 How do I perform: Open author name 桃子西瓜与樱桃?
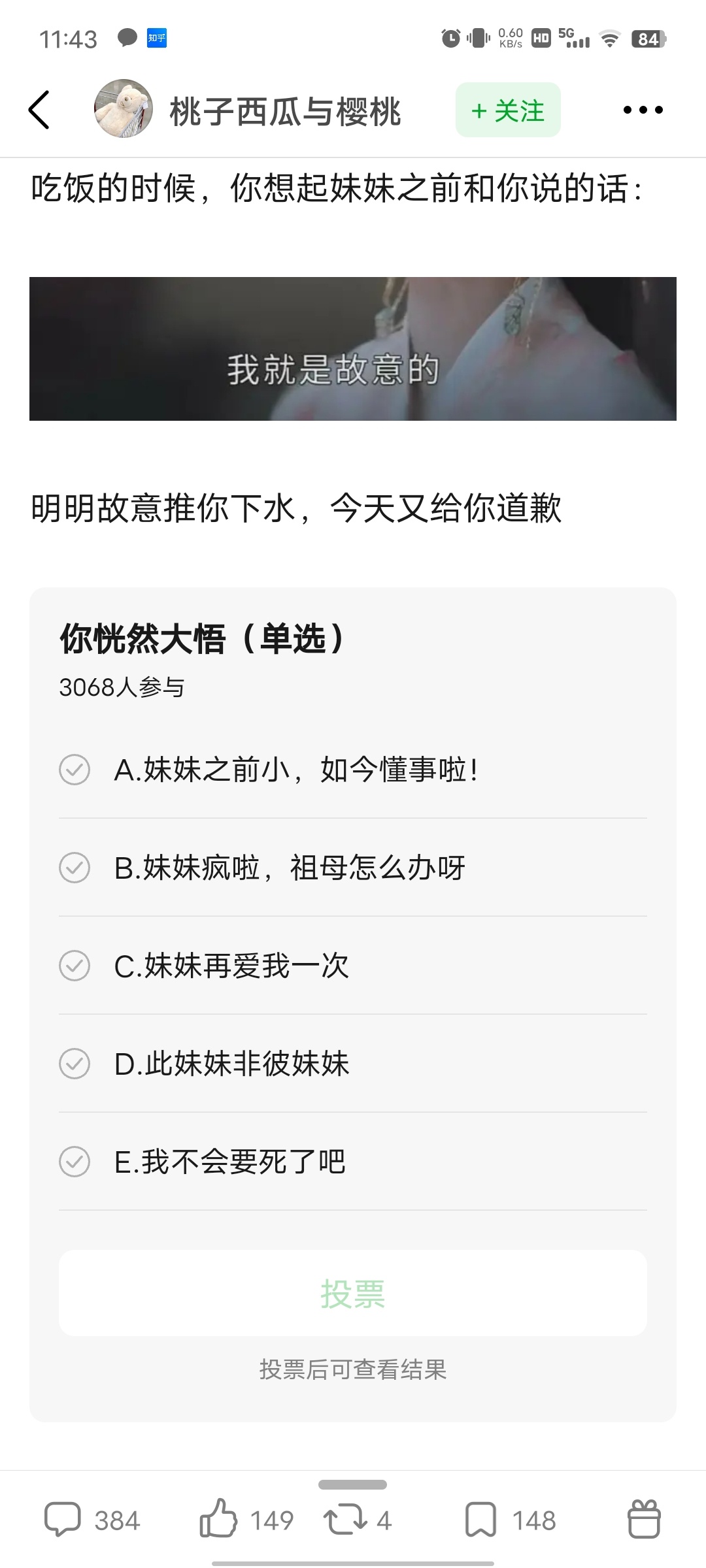coord(285,111)
